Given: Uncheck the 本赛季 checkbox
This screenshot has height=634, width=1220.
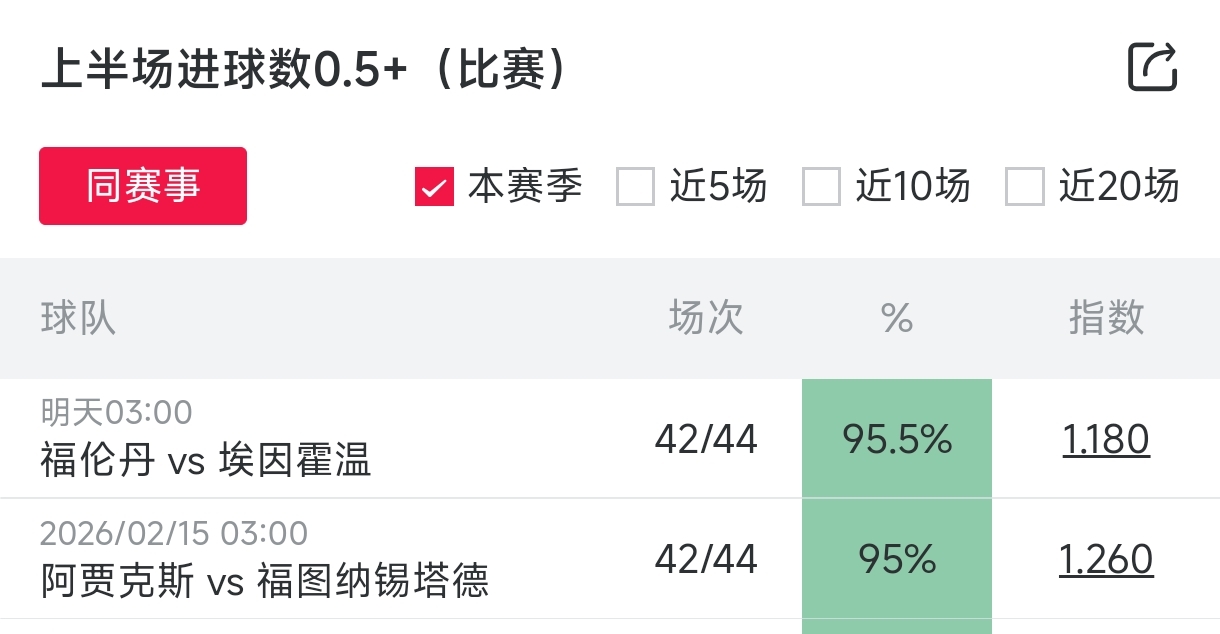Looking at the screenshot, I should tap(435, 187).
